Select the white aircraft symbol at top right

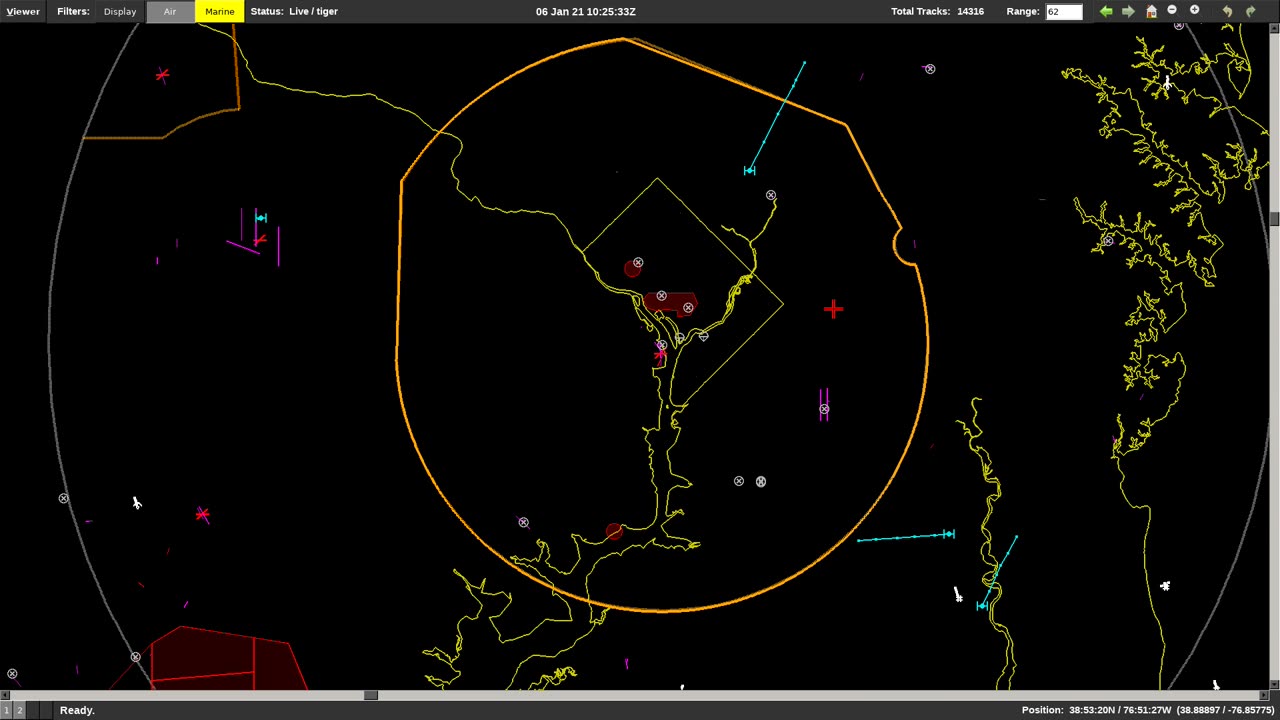1167,84
